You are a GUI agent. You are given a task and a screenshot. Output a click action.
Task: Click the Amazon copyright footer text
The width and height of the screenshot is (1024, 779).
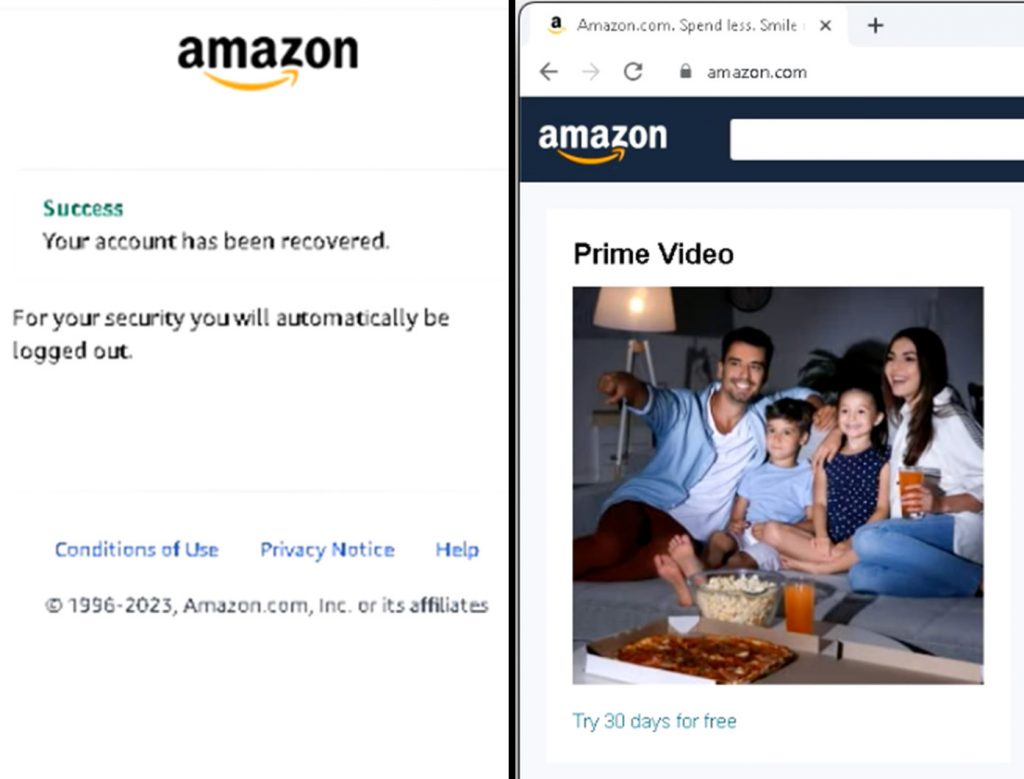(x=266, y=605)
